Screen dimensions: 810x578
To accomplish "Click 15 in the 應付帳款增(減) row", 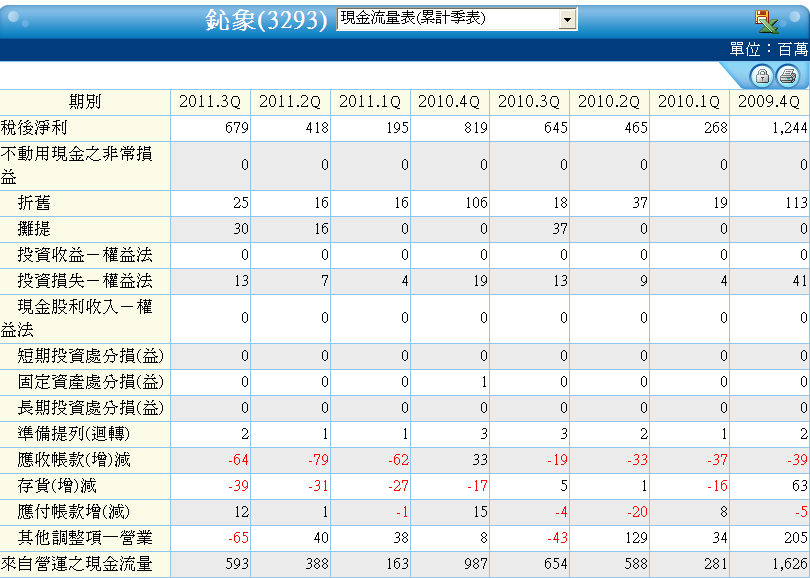I will click(x=480, y=512).
